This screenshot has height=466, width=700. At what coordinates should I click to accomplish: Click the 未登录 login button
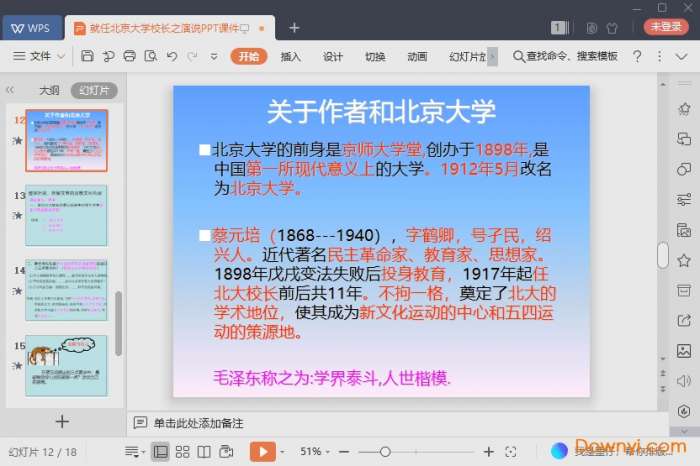666,27
